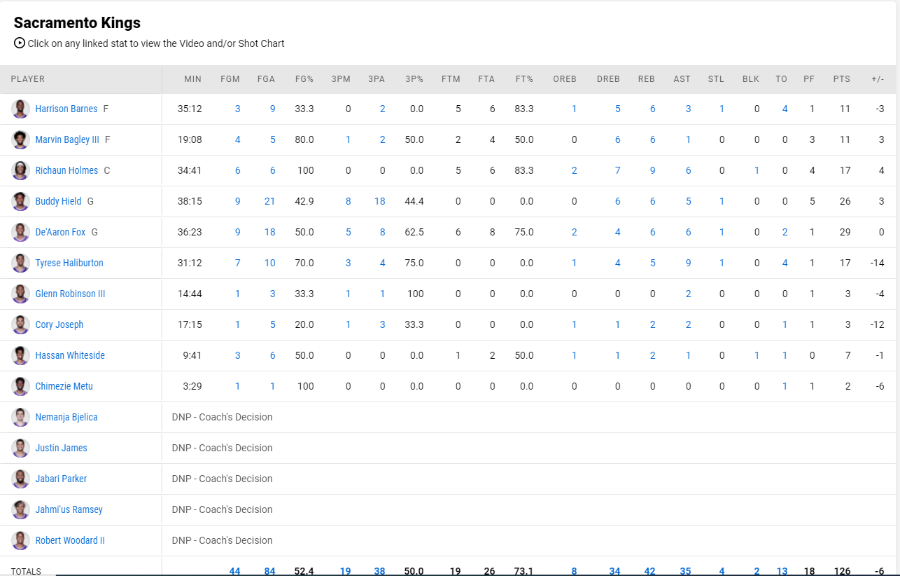View team total 42 rebounds
This screenshot has width=900, height=576.
coord(650,571)
